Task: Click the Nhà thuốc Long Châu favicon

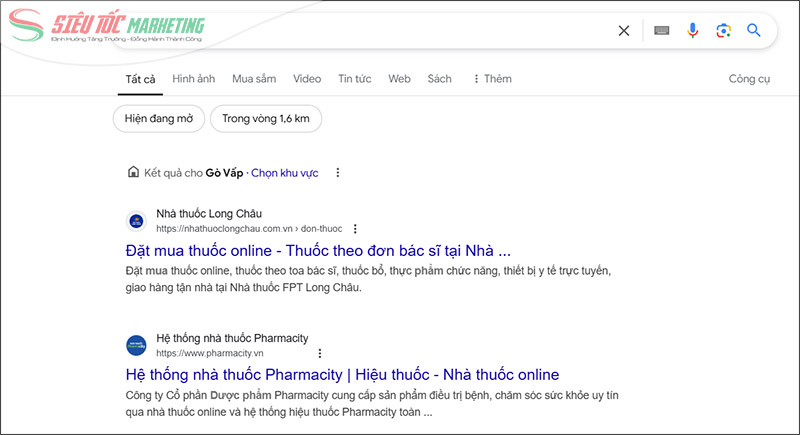Action: 136,221
